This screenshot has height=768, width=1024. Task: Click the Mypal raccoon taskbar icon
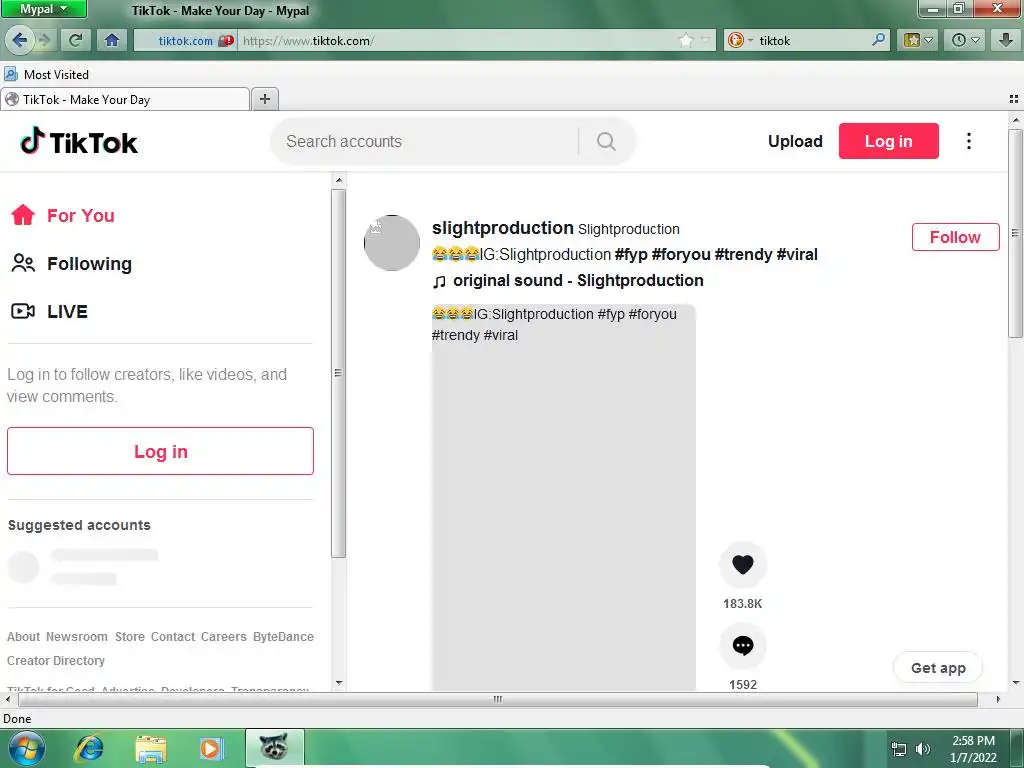tap(275, 748)
